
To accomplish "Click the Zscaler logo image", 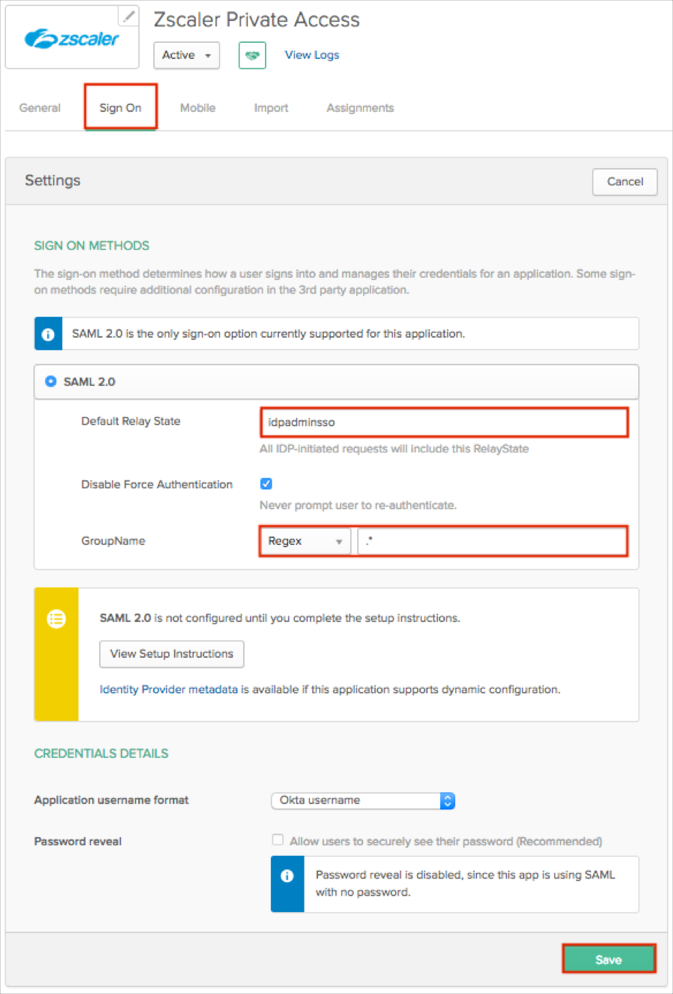I will coord(72,40).
